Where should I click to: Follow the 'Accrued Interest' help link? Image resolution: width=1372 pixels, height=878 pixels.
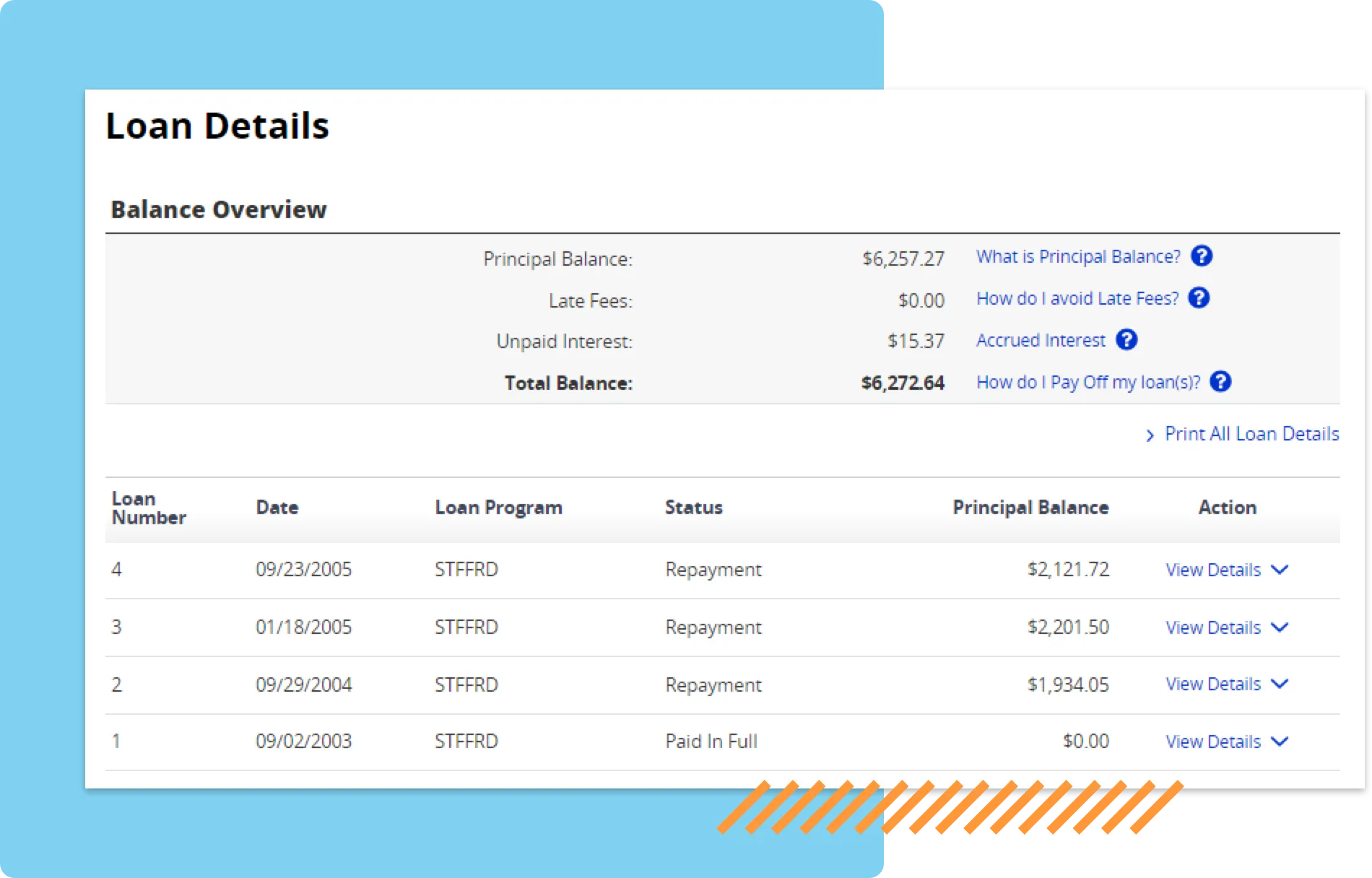pos(1041,341)
